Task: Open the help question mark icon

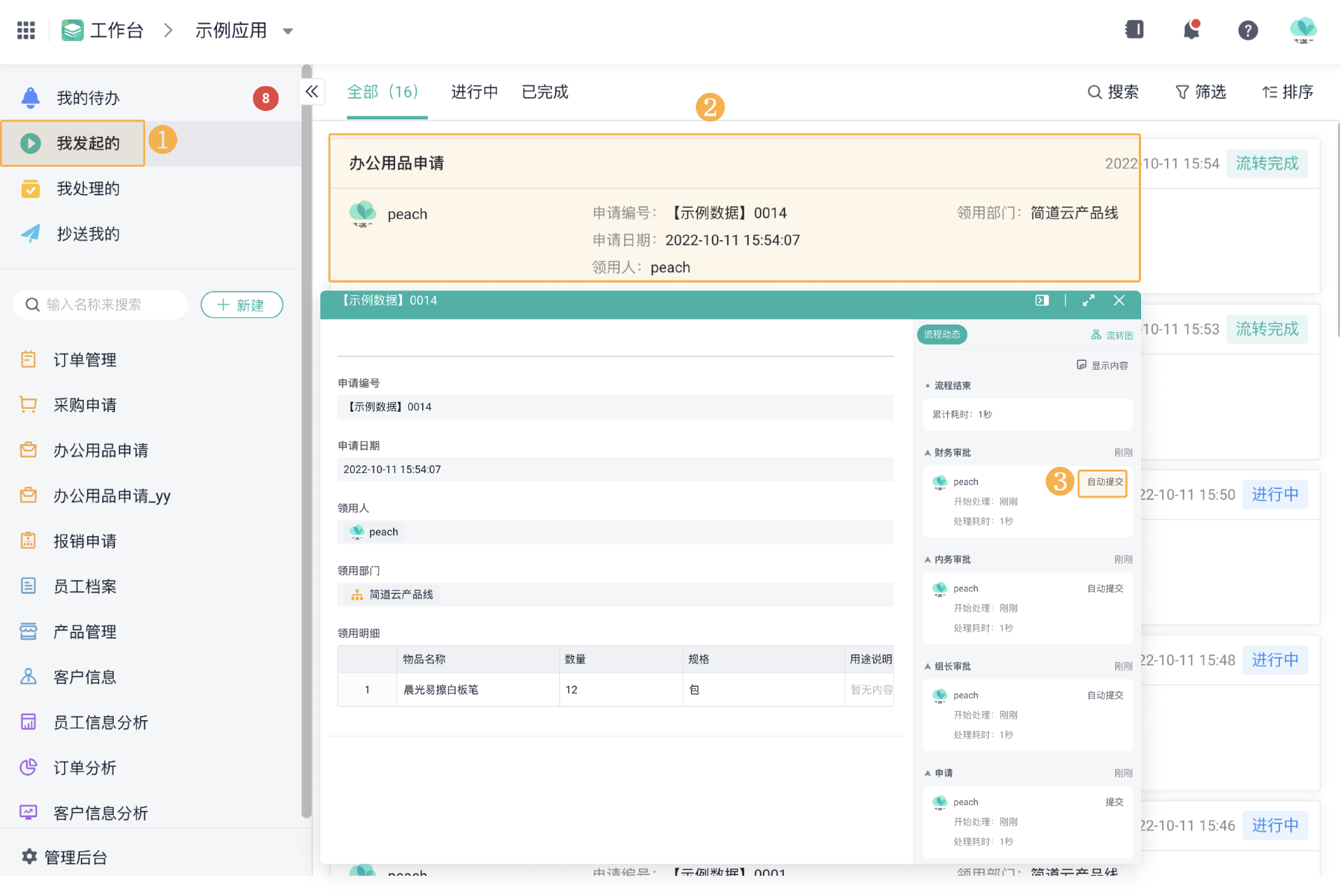Action: (x=1247, y=30)
